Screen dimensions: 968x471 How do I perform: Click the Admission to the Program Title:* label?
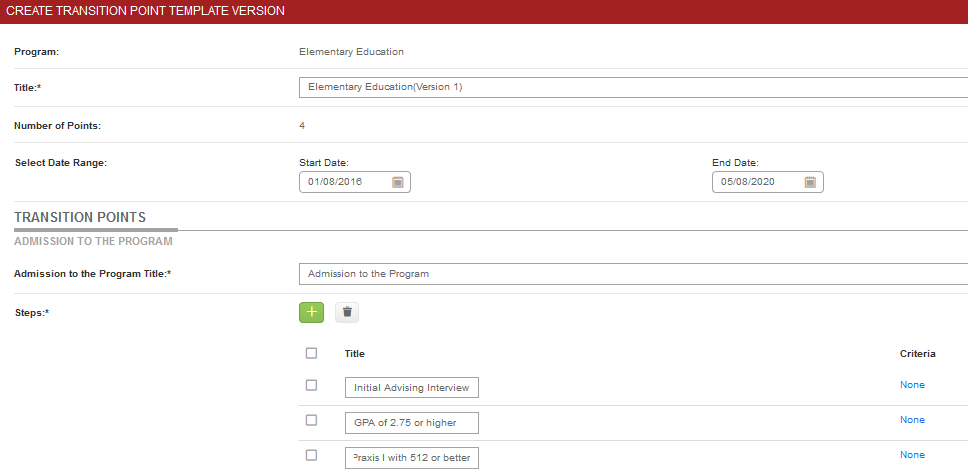pyautogui.click(x=93, y=274)
